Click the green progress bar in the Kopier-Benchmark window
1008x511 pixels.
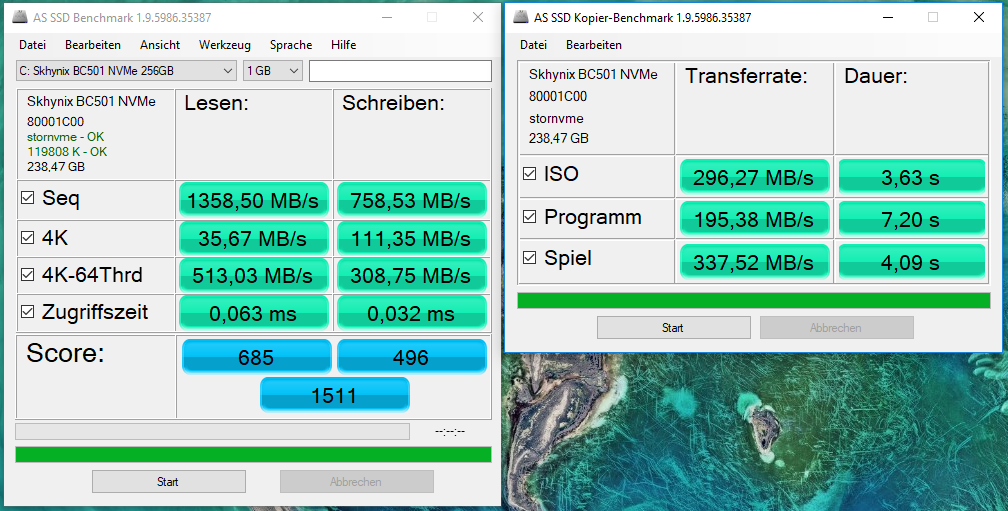pyautogui.click(x=753, y=300)
